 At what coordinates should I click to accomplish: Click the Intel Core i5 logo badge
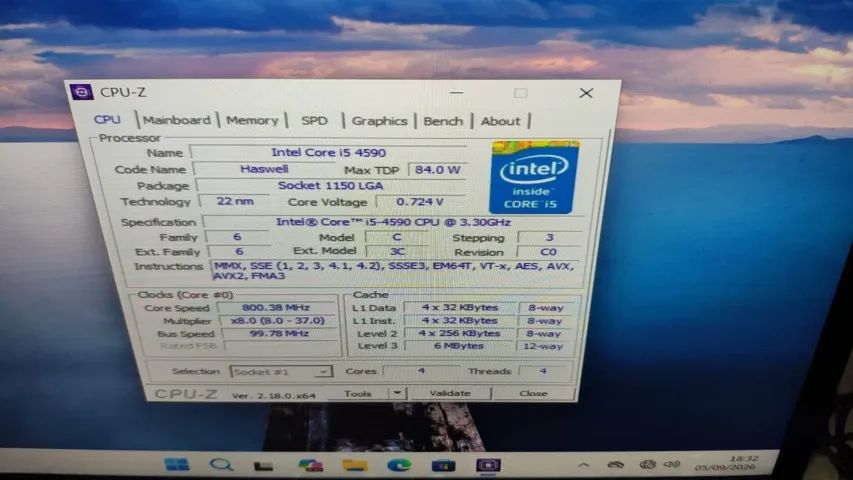(x=534, y=177)
